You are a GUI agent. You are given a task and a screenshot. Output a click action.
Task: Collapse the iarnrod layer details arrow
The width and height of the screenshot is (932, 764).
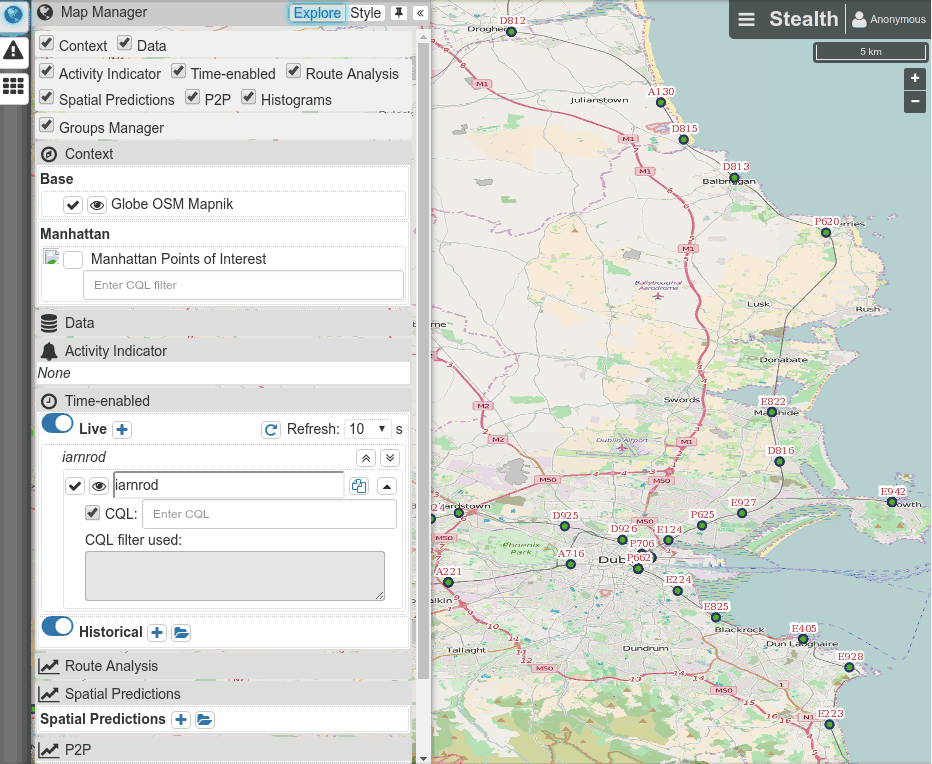[x=387, y=486]
